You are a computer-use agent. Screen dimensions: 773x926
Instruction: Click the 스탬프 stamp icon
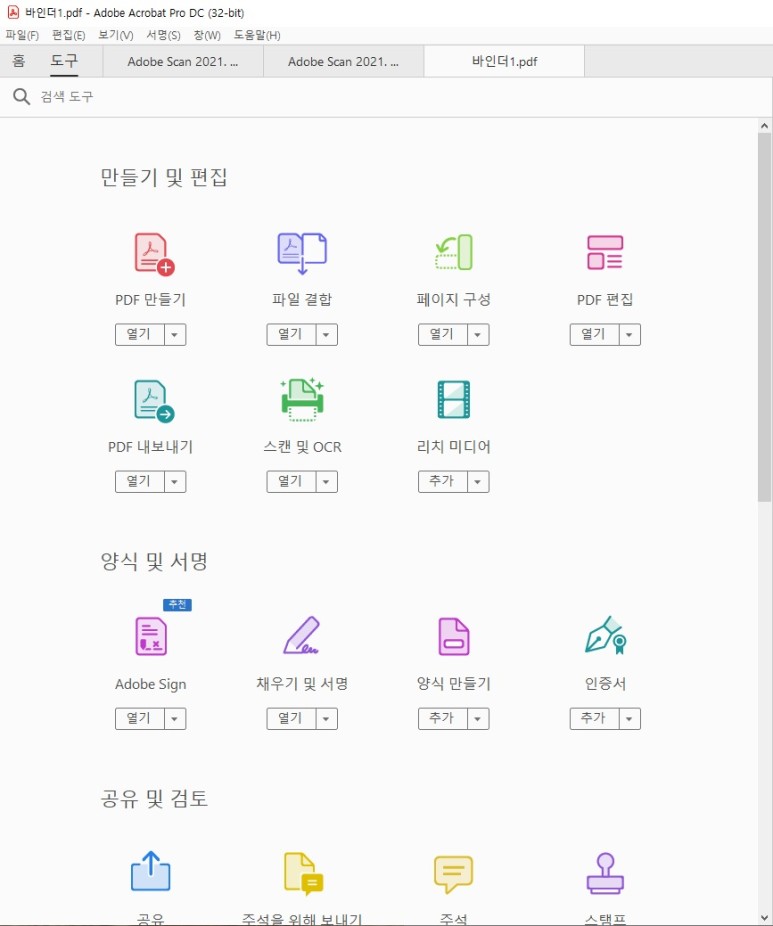(605, 873)
